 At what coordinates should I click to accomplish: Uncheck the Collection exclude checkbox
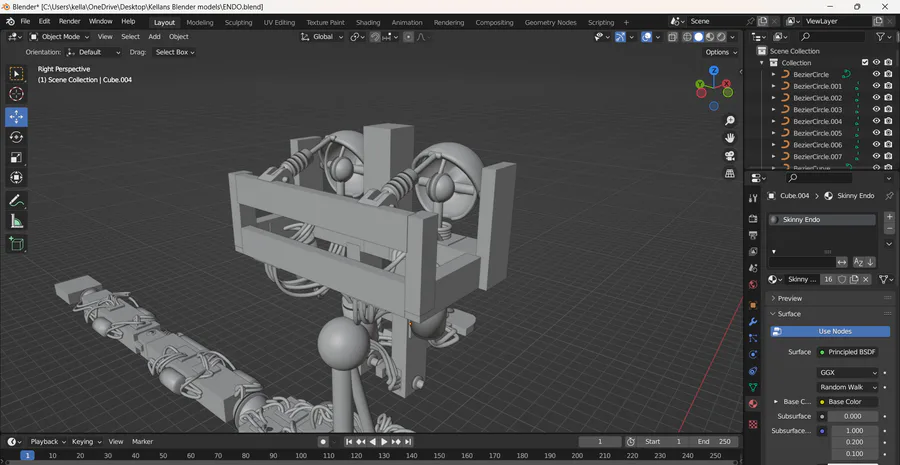[865, 63]
